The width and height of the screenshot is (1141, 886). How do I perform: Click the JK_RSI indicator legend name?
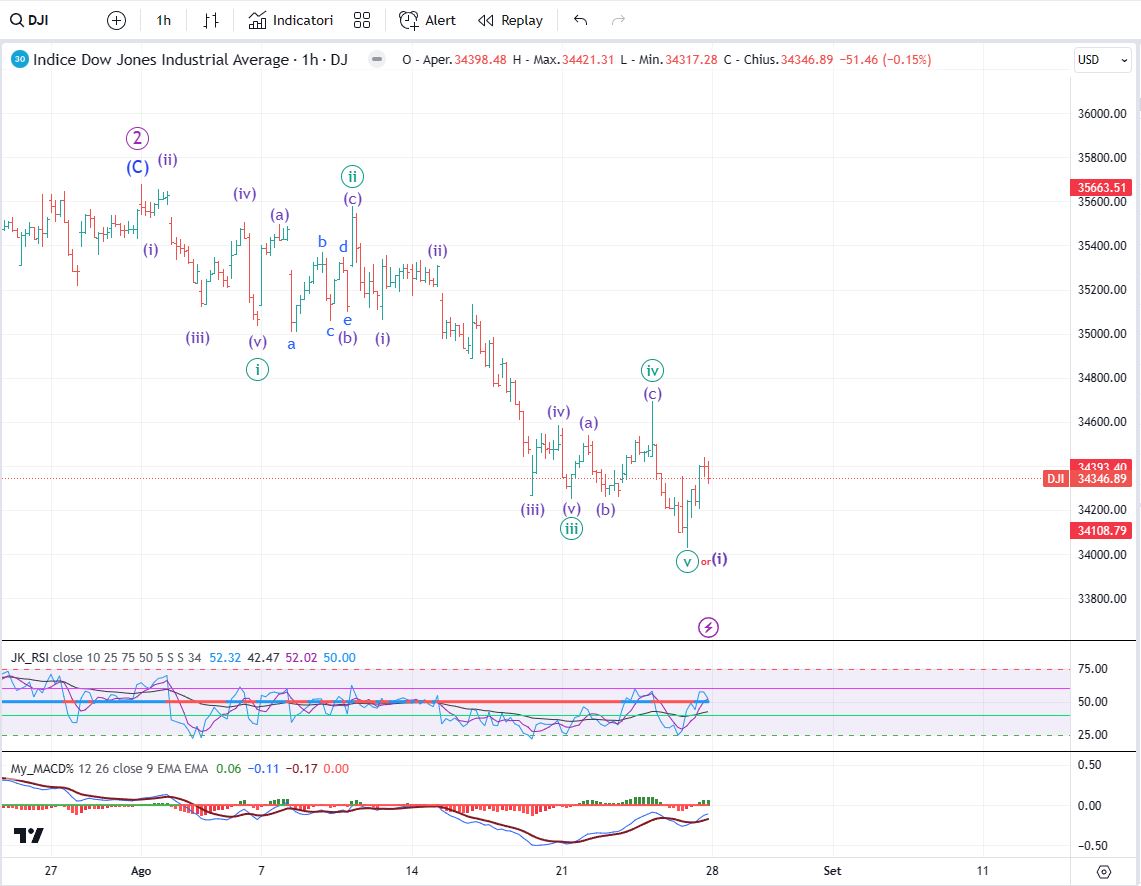point(30,657)
